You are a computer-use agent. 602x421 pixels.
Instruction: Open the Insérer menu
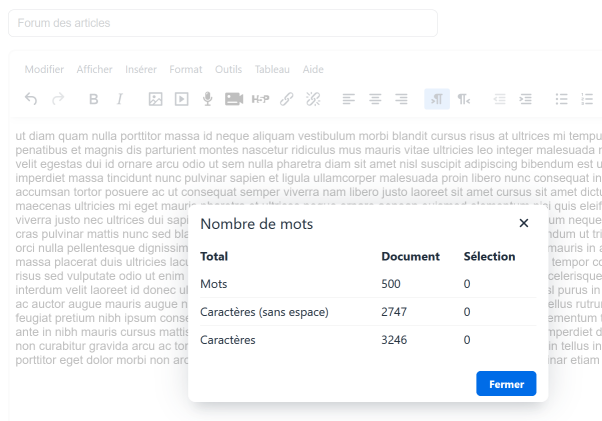pyautogui.click(x=141, y=70)
